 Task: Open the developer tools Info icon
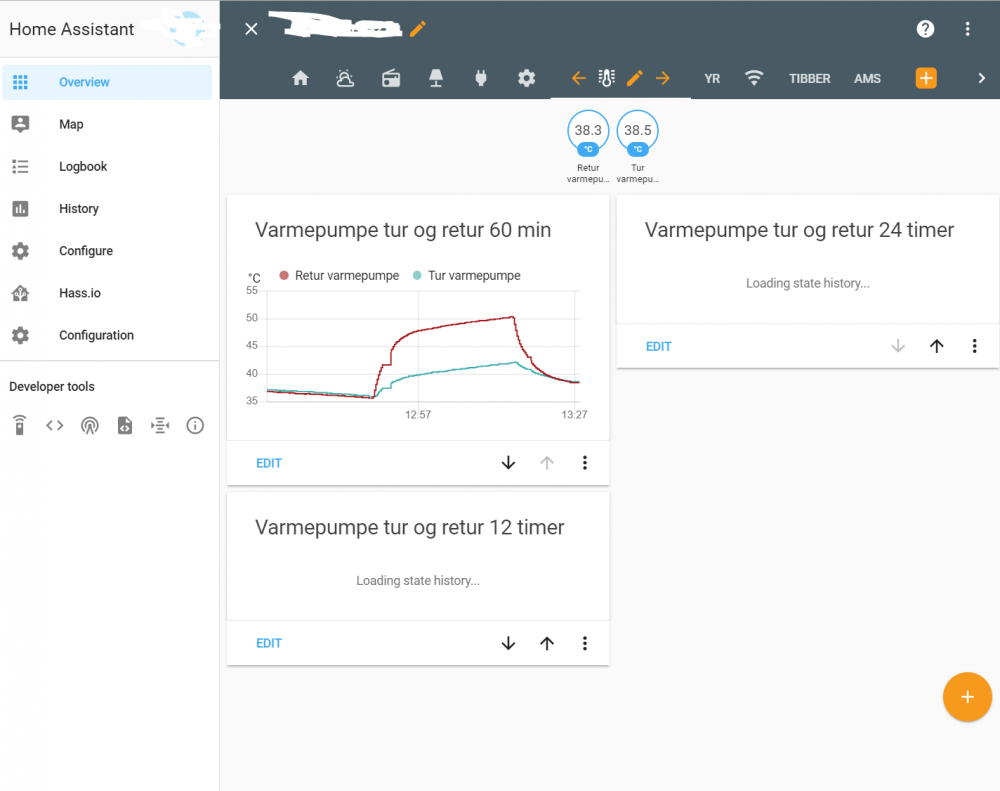(195, 426)
